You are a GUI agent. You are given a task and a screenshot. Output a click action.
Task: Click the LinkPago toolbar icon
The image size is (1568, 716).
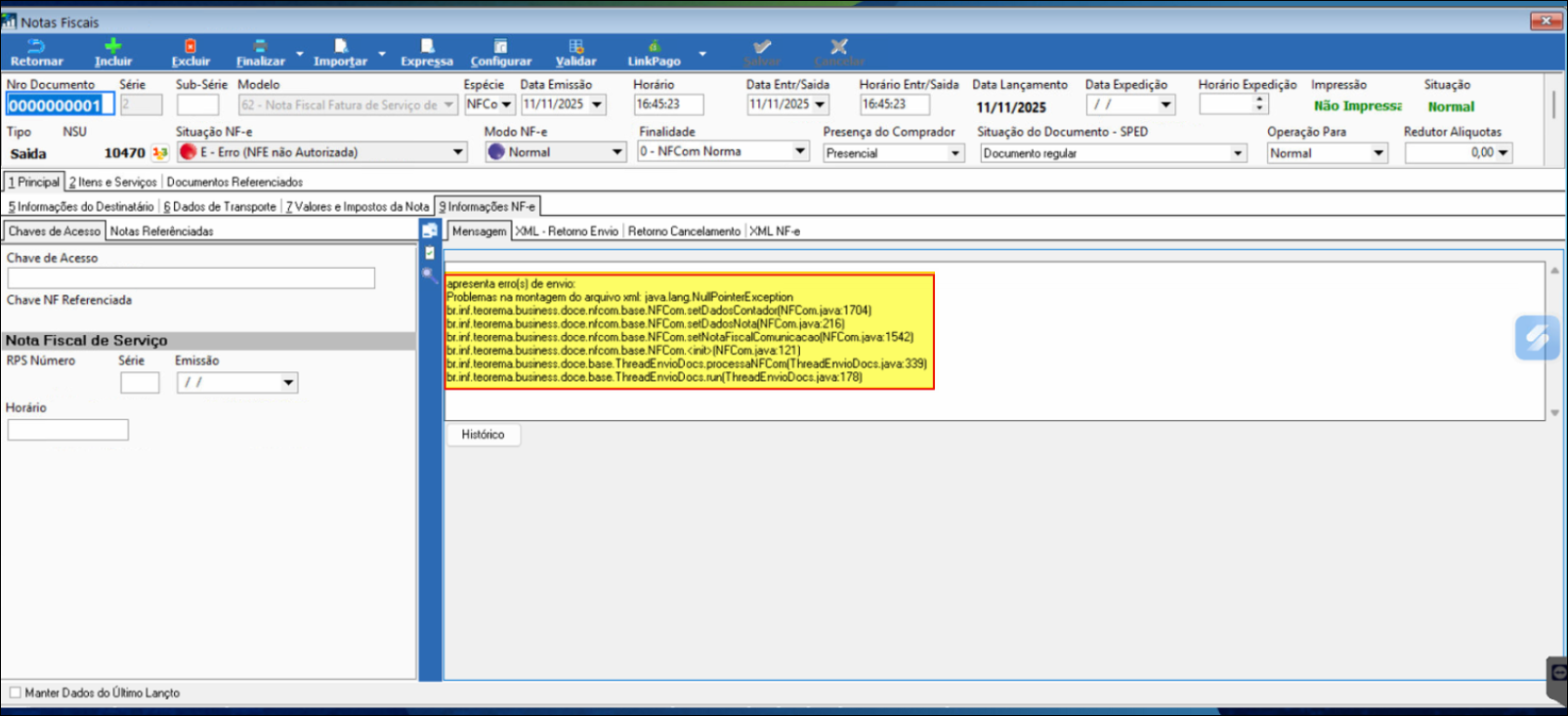tap(654, 47)
